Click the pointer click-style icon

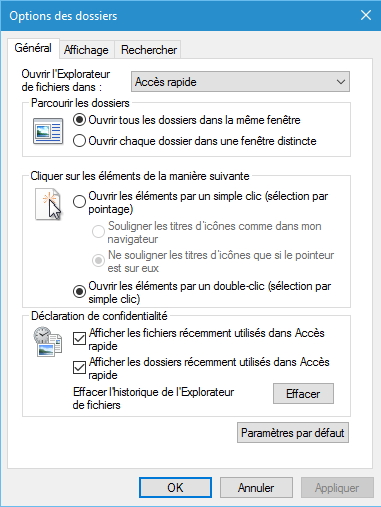[49, 204]
